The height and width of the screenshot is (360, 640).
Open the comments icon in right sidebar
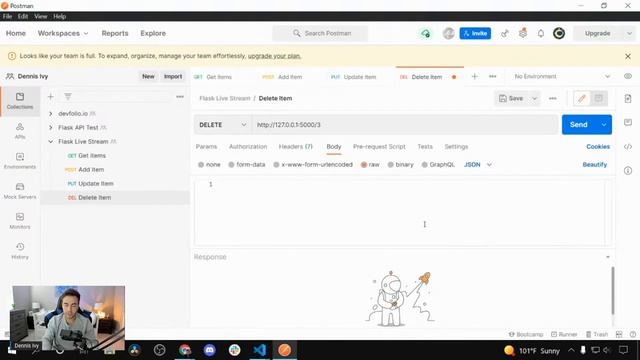(x=628, y=122)
